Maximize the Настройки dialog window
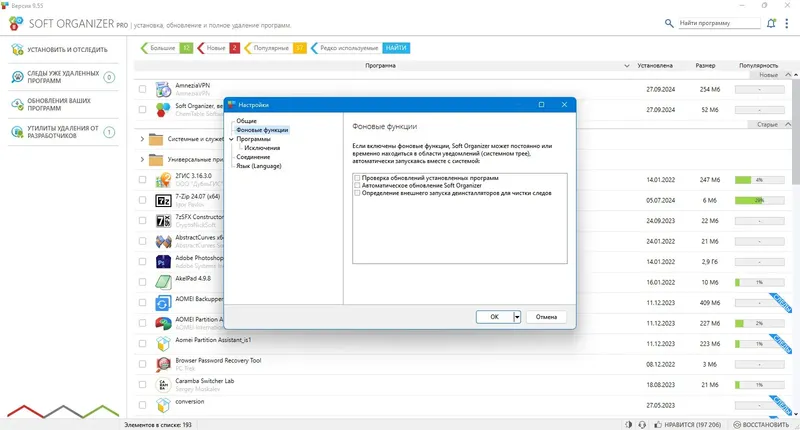Viewport: 800px width, 430px height. point(541,105)
